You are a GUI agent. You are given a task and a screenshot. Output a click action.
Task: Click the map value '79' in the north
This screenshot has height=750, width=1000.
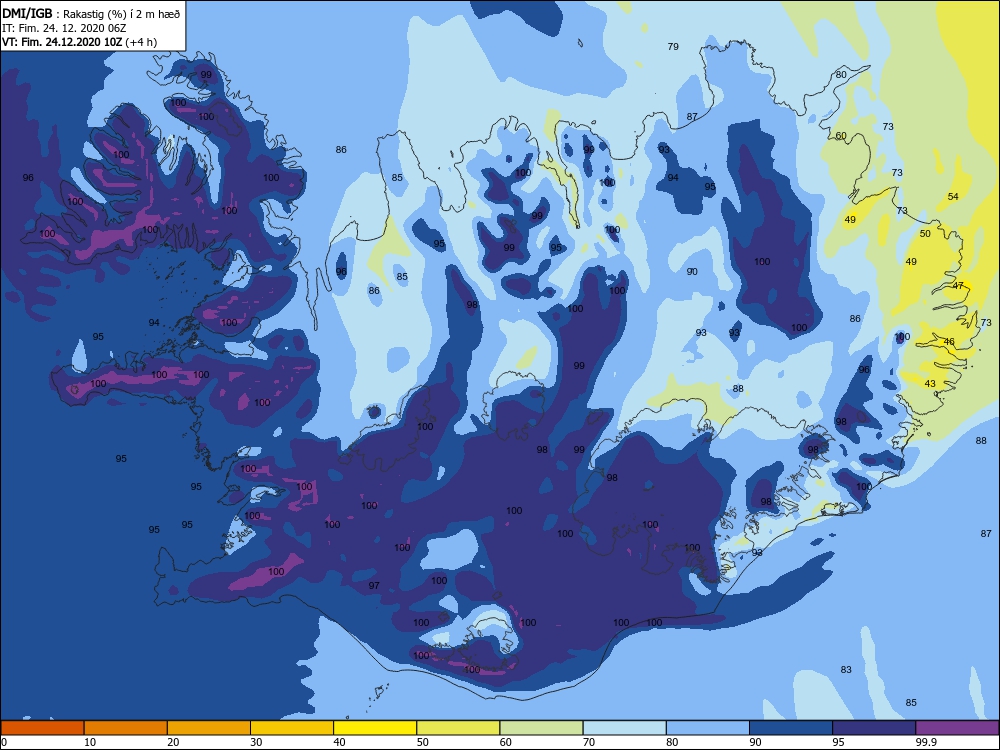pyautogui.click(x=673, y=47)
